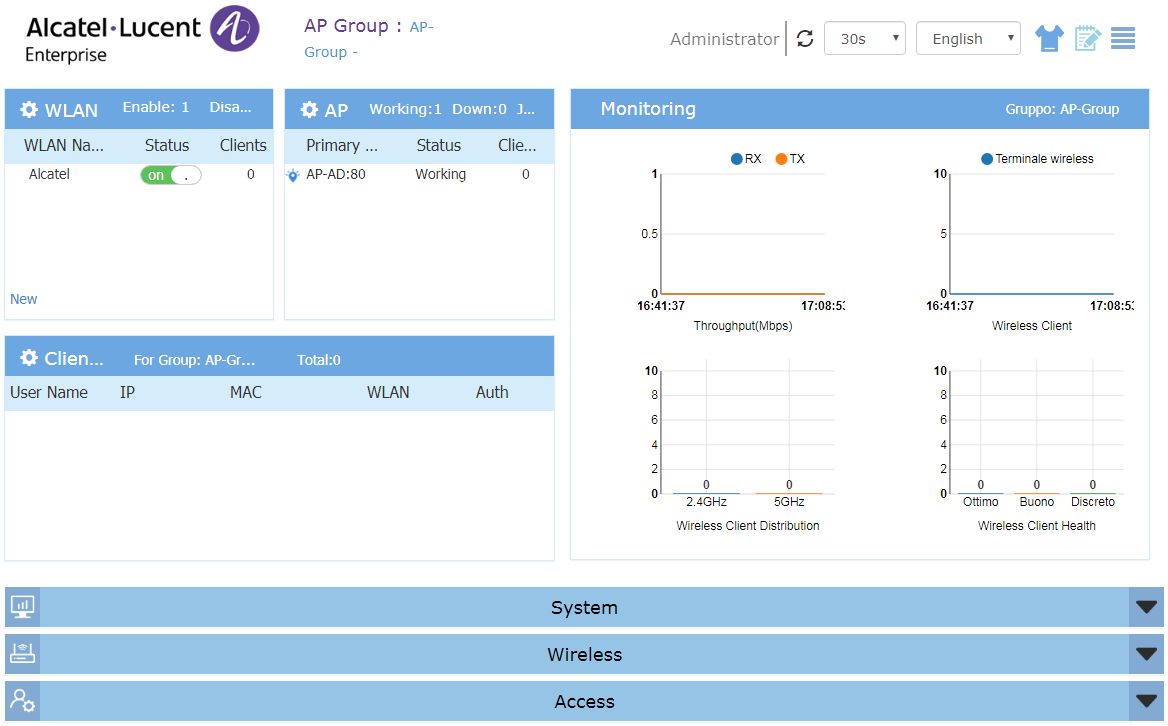Toggle the Alcatel WLAN status switch
Viewport: 1168px width, 726px height.
(x=171, y=175)
